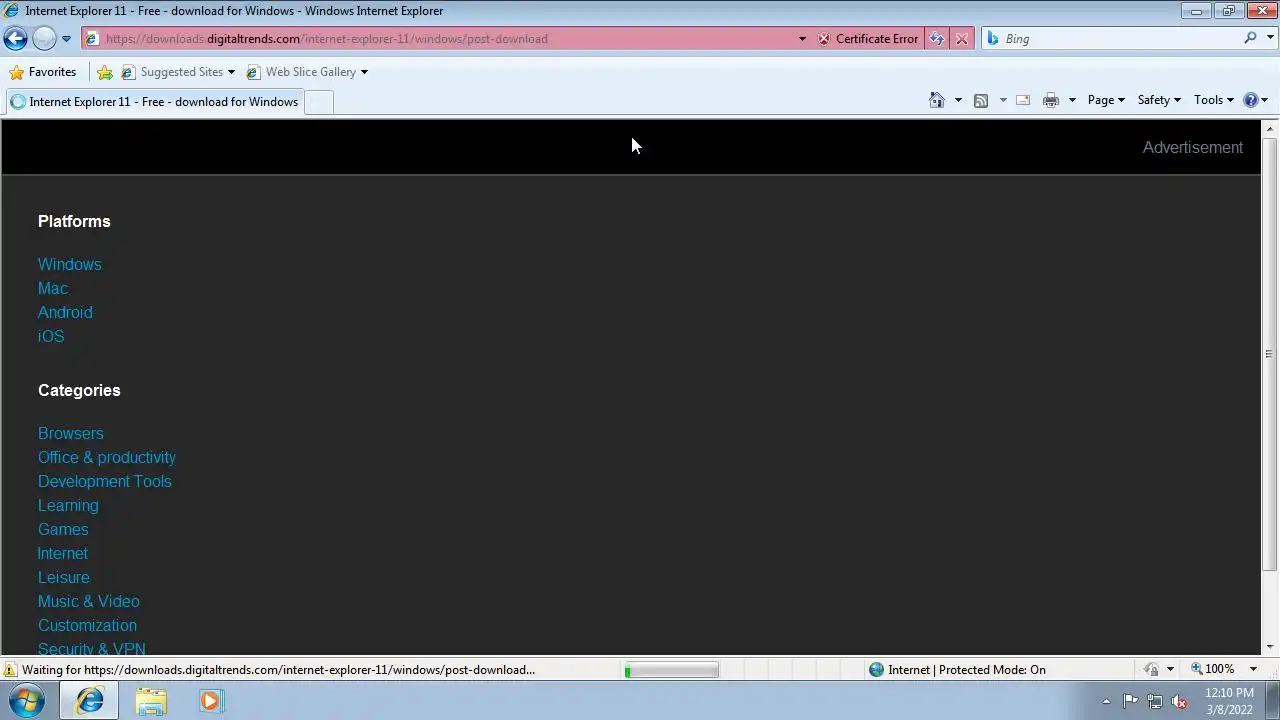Open the Android platform link
The image size is (1280, 720).
tap(65, 312)
